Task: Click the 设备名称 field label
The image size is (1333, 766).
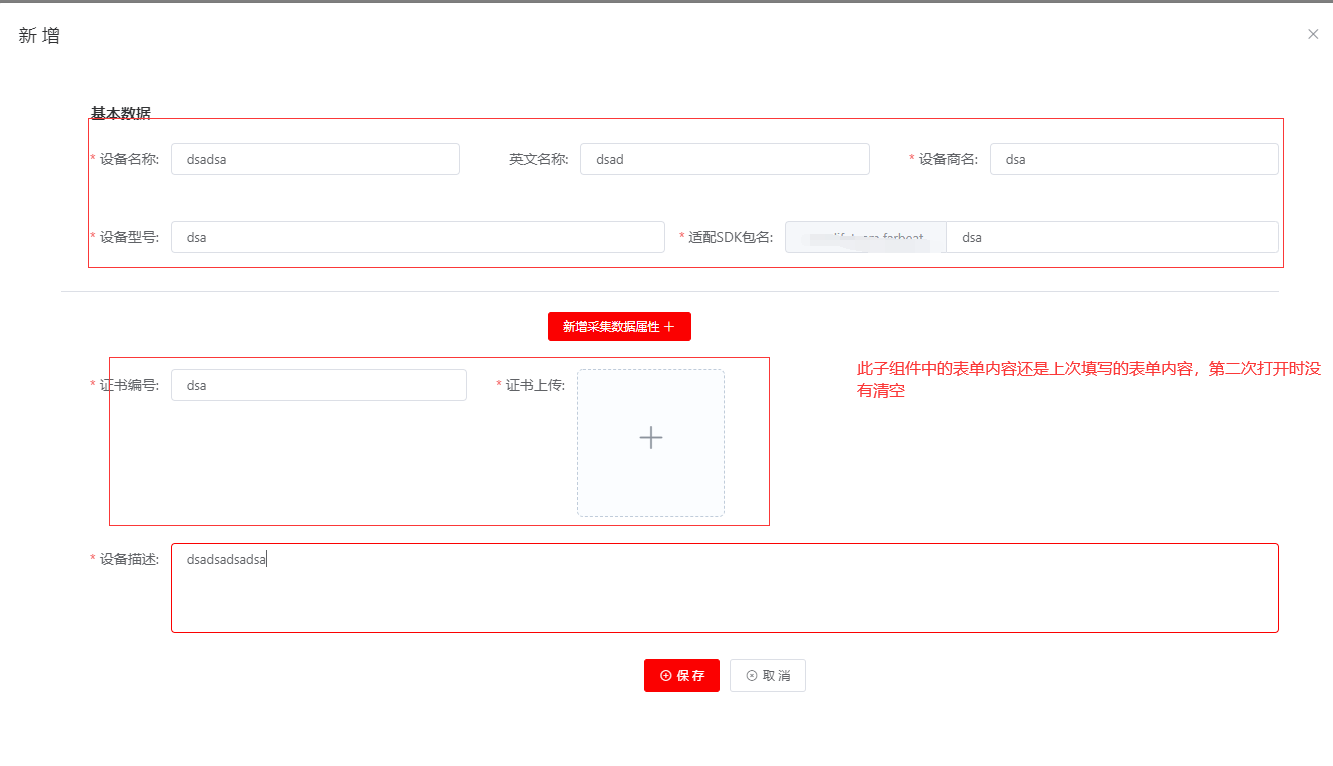Action: pos(129,159)
